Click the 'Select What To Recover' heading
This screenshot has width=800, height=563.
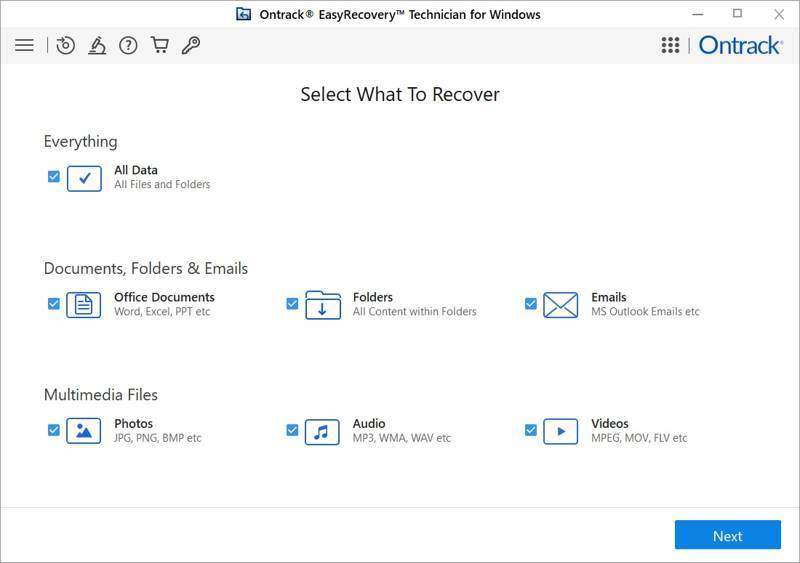(x=400, y=94)
